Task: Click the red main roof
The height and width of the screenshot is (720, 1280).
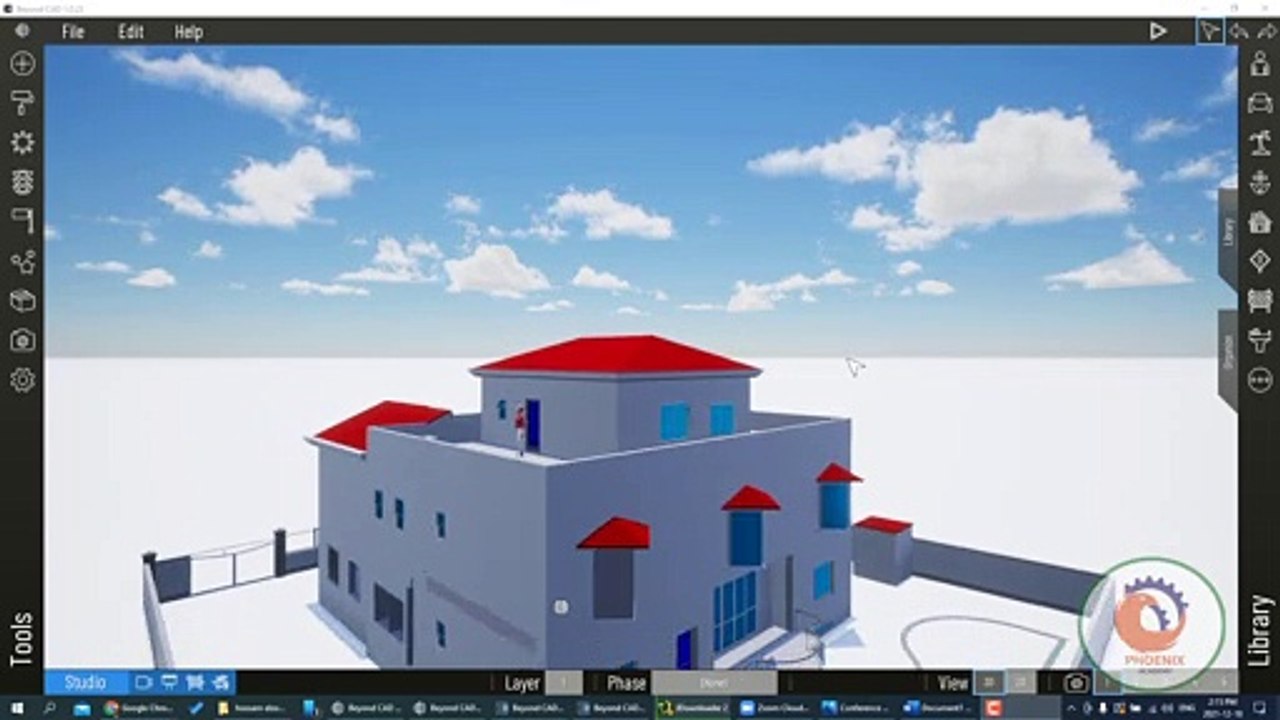Action: coord(616,355)
